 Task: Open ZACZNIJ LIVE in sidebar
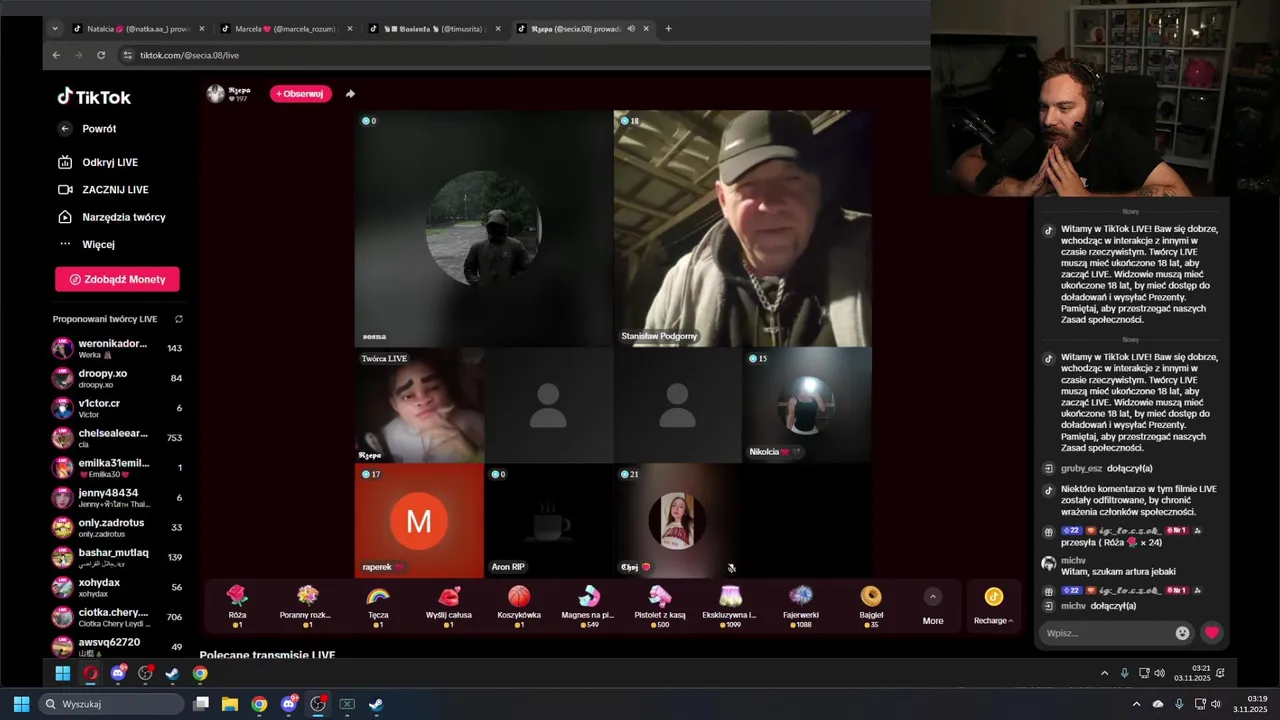click(x=102, y=190)
